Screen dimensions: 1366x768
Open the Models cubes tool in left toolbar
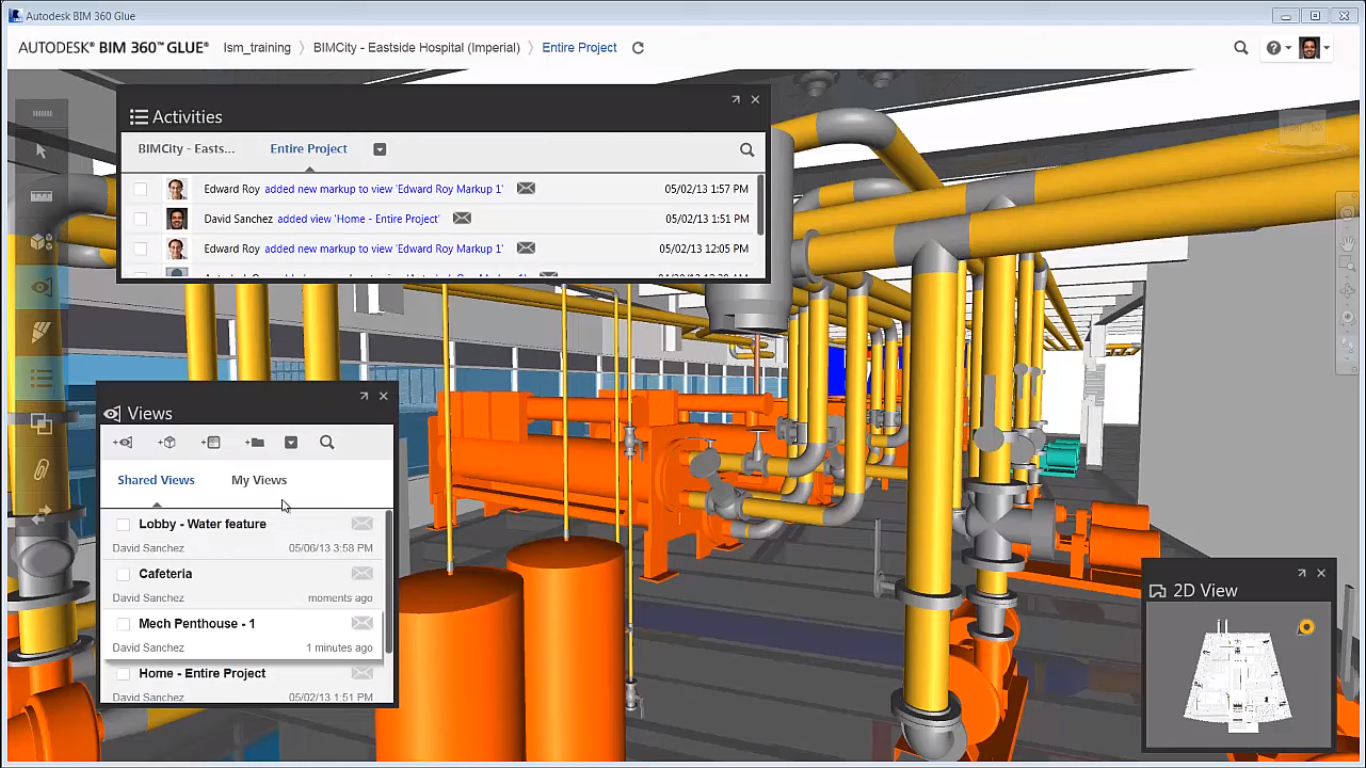click(41, 241)
